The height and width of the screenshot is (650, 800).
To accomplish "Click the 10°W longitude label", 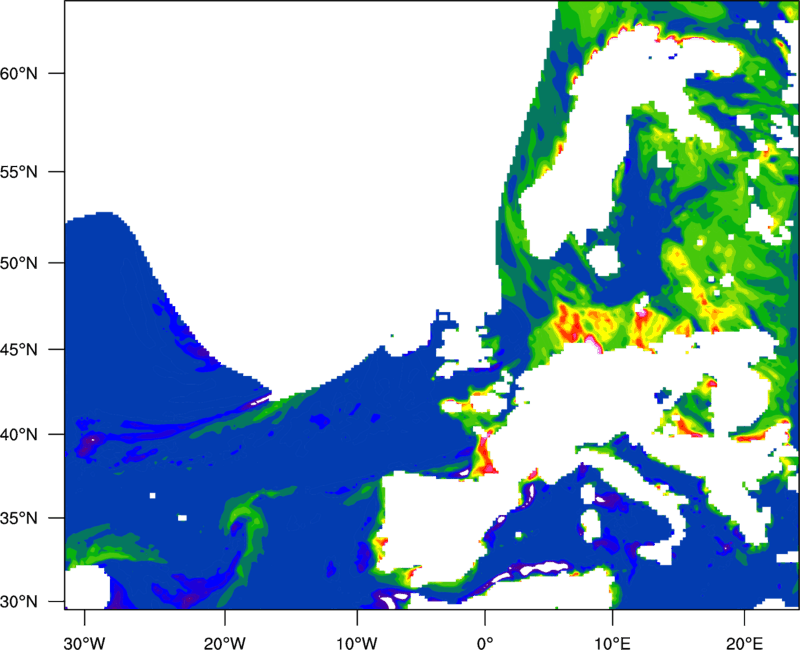I will 357,643.
